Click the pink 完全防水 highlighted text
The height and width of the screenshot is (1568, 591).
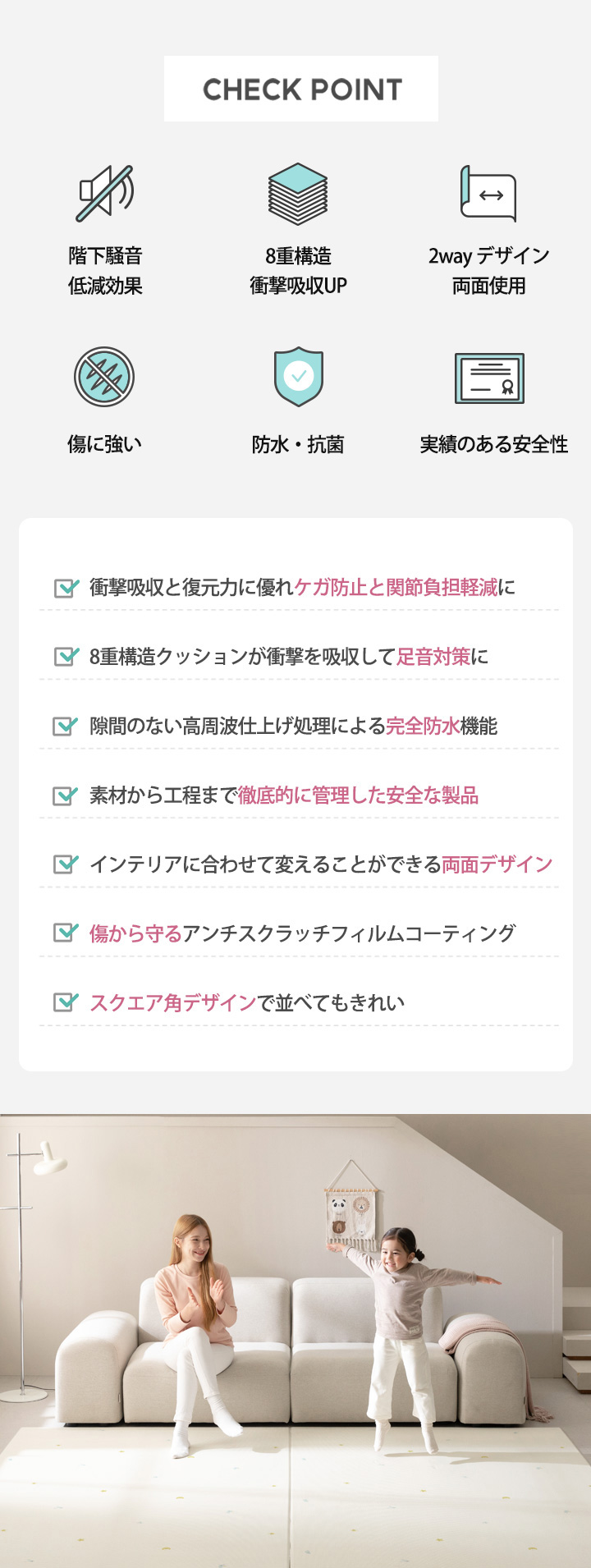coord(423,726)
